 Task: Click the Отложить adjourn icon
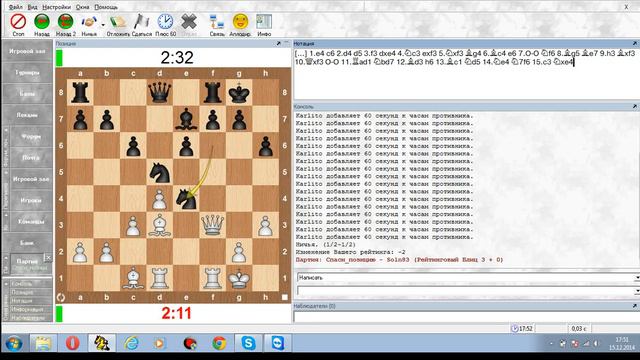118,22
